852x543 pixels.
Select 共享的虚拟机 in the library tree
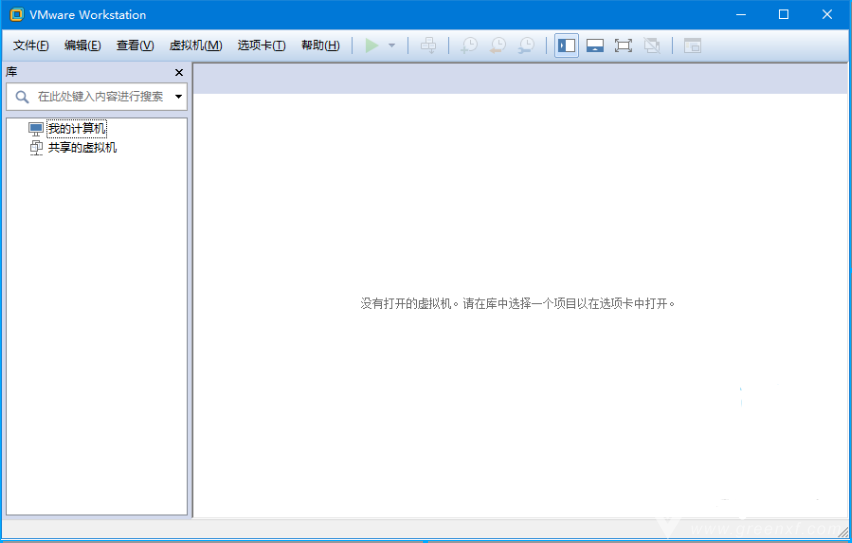pyautogui.click(x=82, y=148)
